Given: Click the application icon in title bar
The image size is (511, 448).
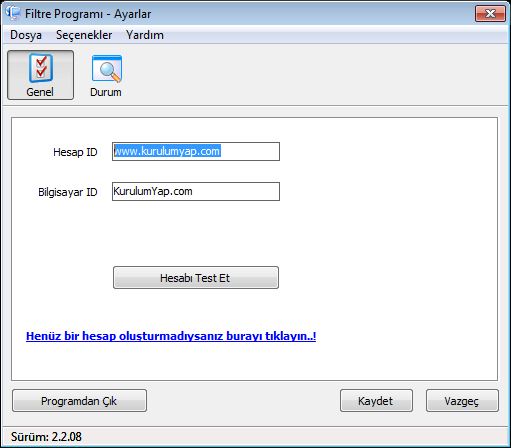Looking at the screenshot, I should click(x=13, y=13).
